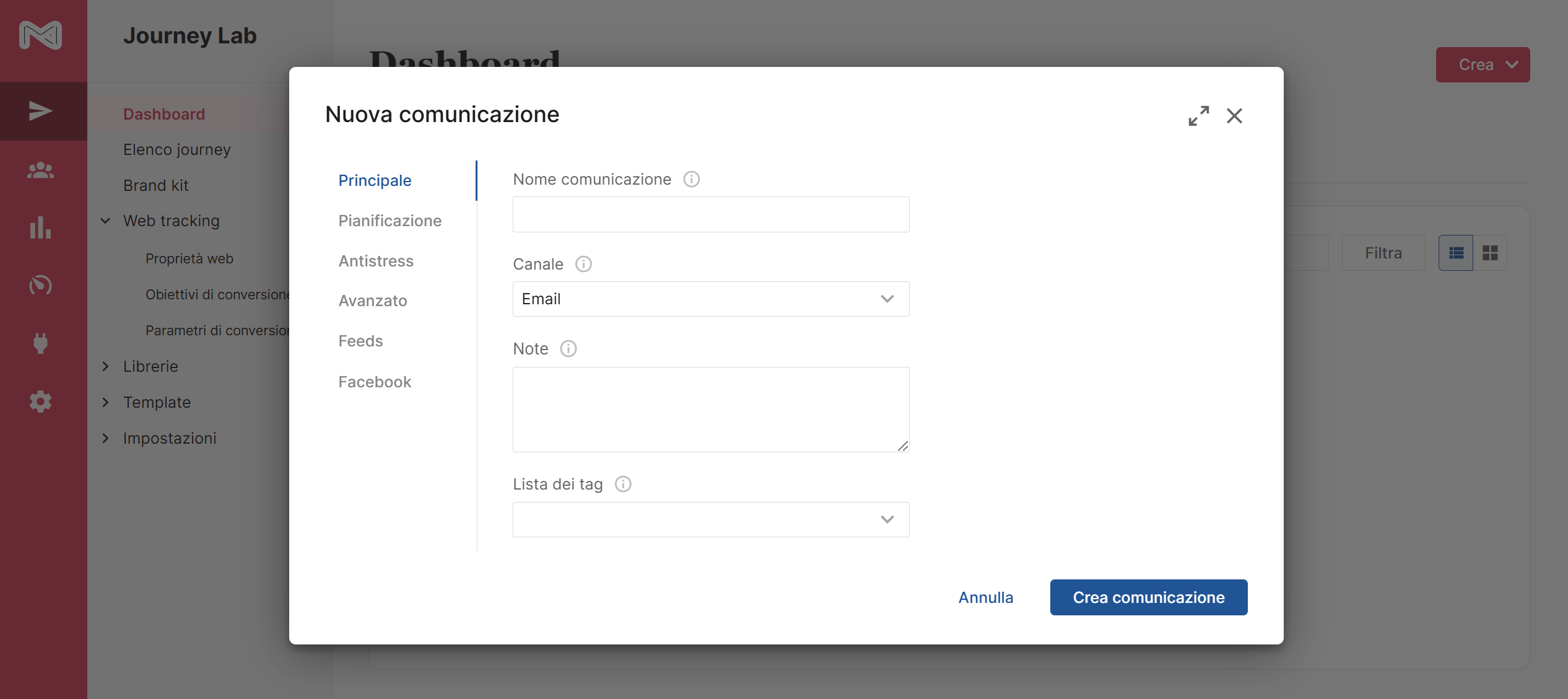Open the bar chart statistics icon
The height and width of the screenshot is (699, 1568).
41,227
